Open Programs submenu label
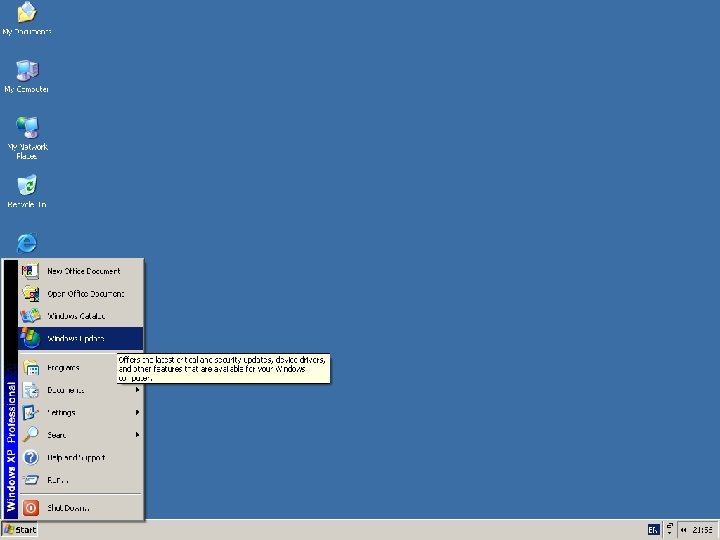This screenshot has width=720, height=540. pos(63,368)
